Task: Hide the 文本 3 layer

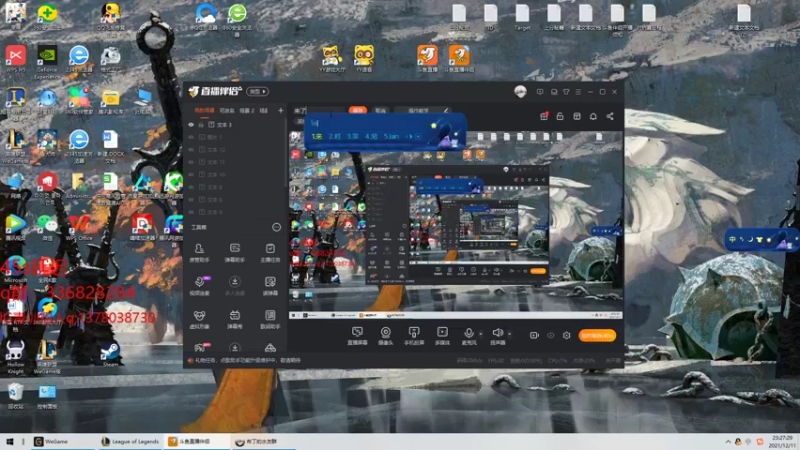Action: click(191, 124)
